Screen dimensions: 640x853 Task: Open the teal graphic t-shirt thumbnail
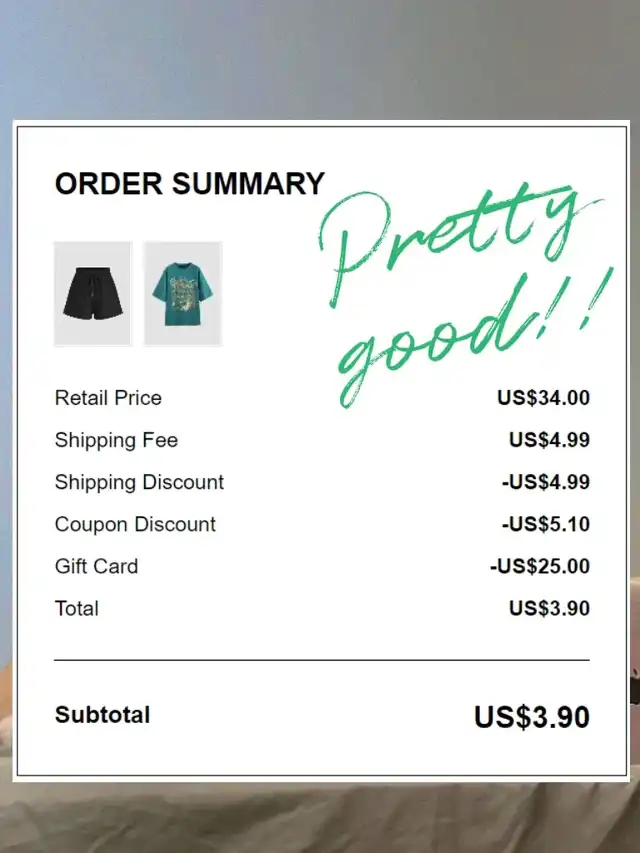pyautogui.click(x=183, y=294)
